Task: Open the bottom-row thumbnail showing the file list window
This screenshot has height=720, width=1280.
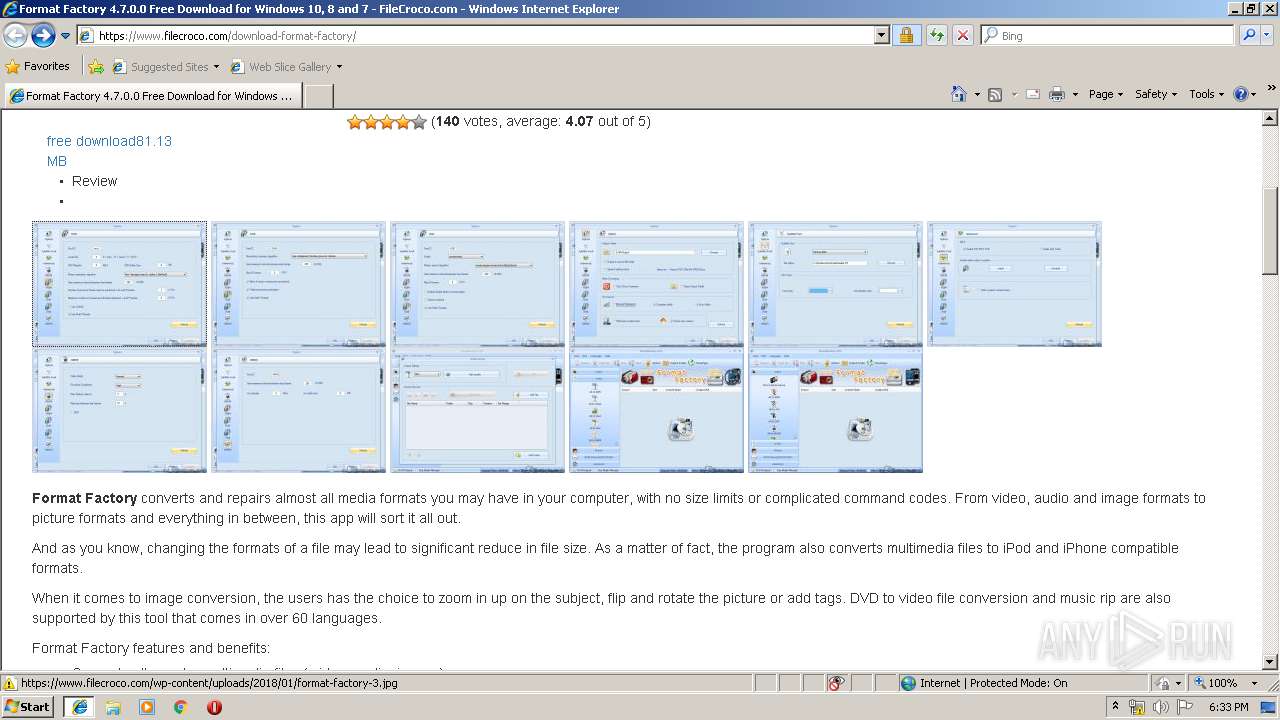Action: [478, 410]
